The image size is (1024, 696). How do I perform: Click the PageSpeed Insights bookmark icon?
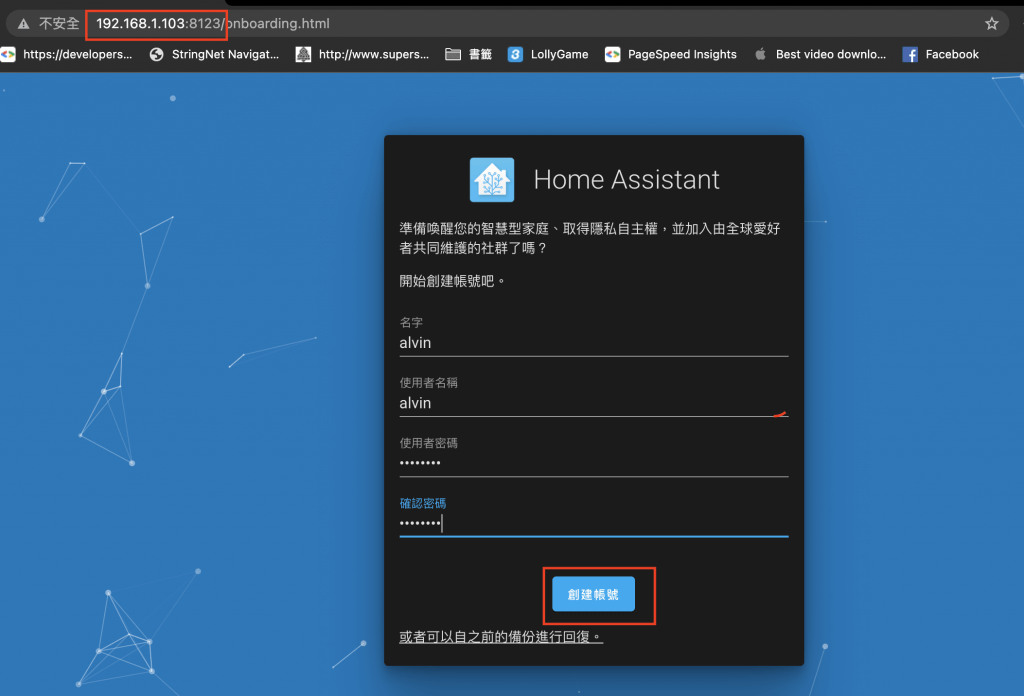pos(612,54)
